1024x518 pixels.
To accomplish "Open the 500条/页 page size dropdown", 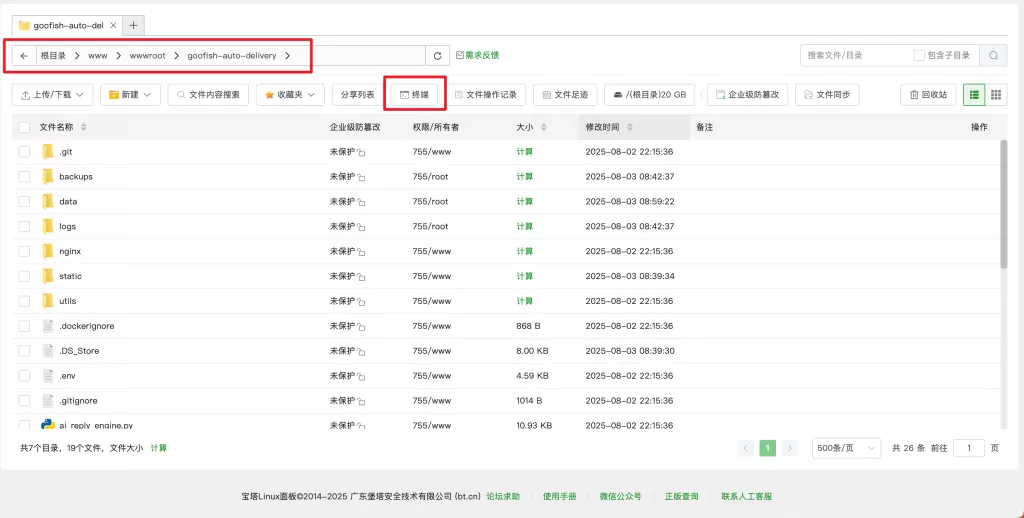I will tap(846, 448).
